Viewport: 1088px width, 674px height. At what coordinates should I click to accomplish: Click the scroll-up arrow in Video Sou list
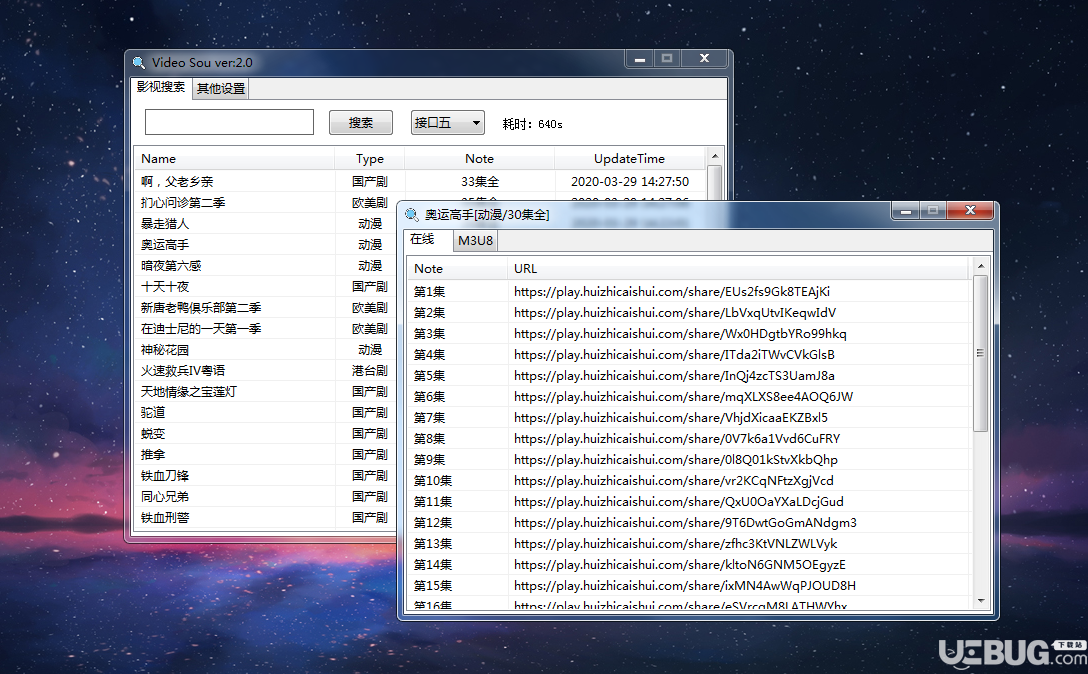715,156
